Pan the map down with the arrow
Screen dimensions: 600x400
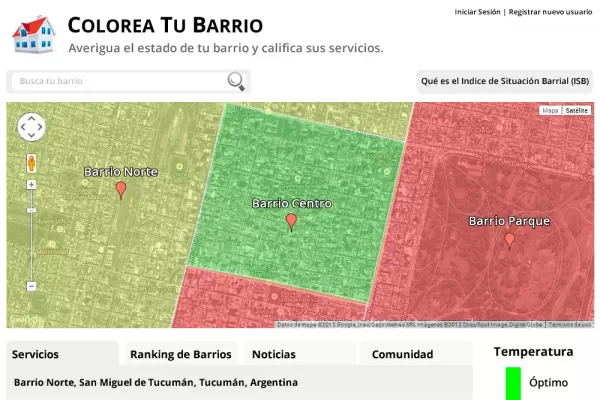pyautogui.click(x=31, y=135)
